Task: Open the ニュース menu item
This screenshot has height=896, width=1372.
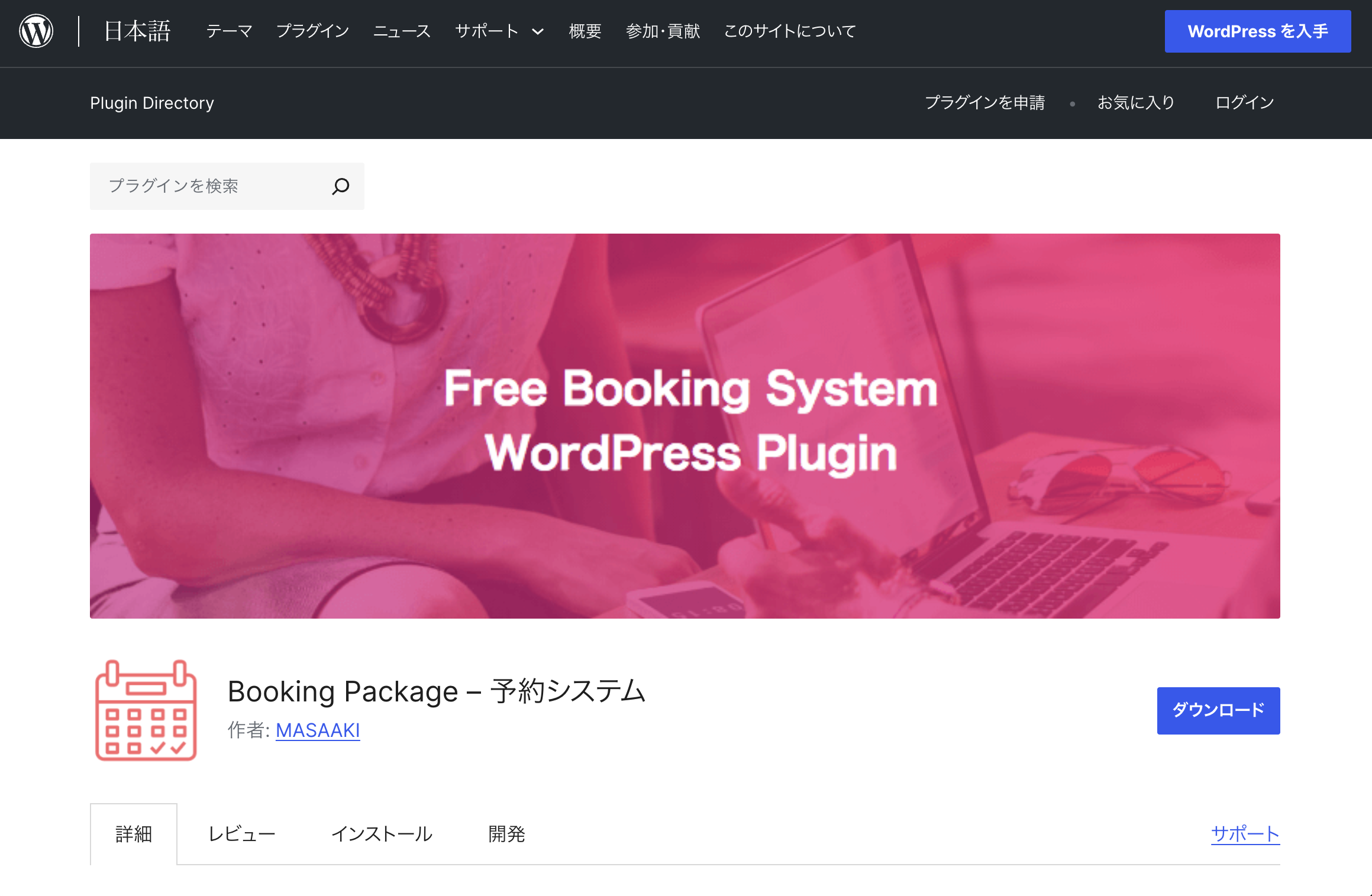Action: pyautogui.click(x=402, y=31)
